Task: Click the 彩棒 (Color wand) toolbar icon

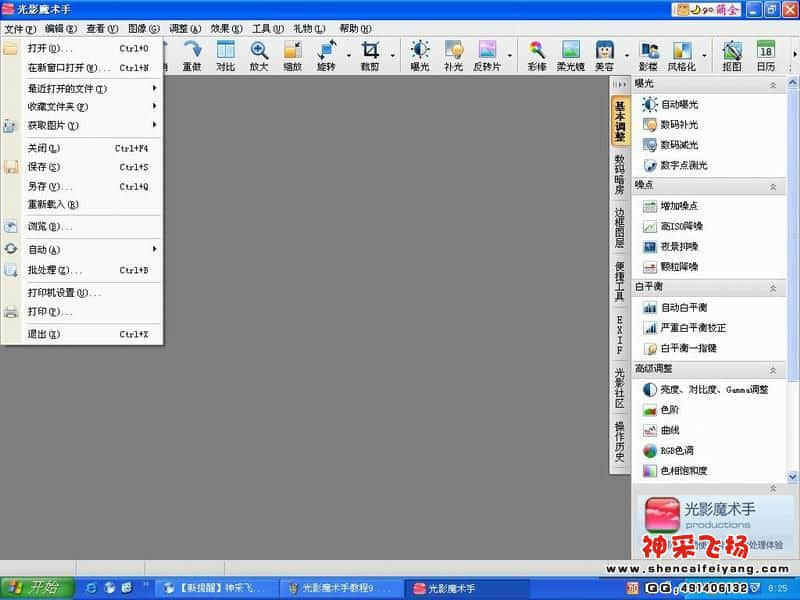Action: [x=537, y=51]
